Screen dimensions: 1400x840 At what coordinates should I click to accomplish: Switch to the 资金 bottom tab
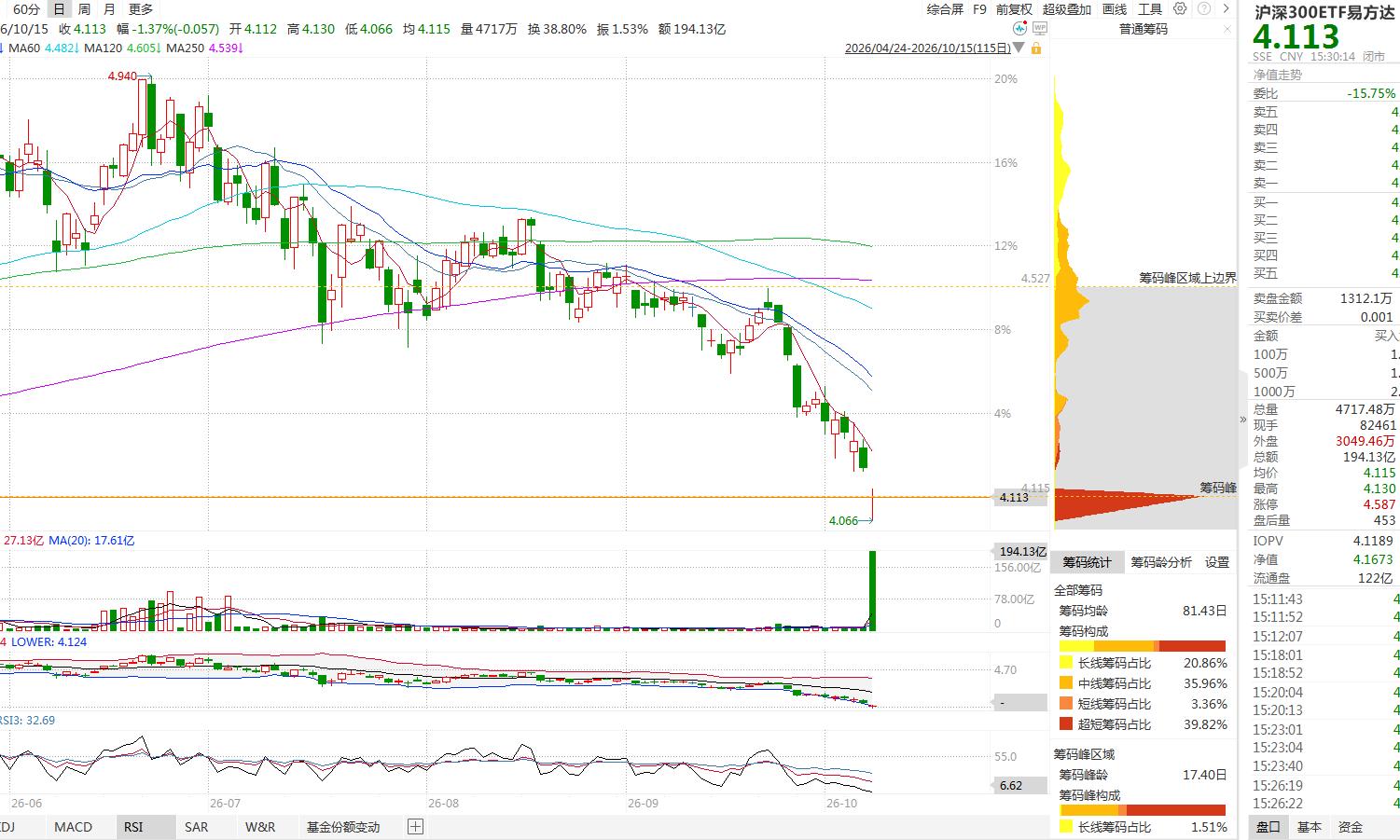tap(1351, 827)
